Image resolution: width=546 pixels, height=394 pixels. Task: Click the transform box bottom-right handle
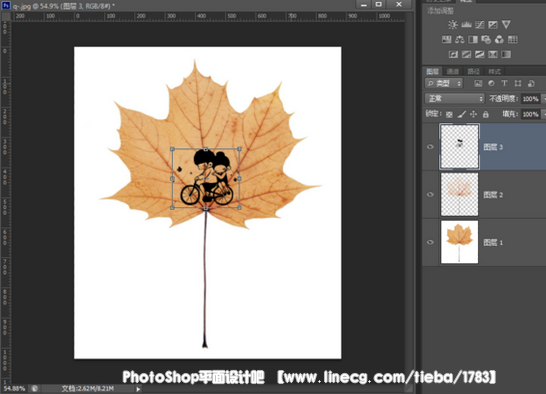tap(239, 208)
